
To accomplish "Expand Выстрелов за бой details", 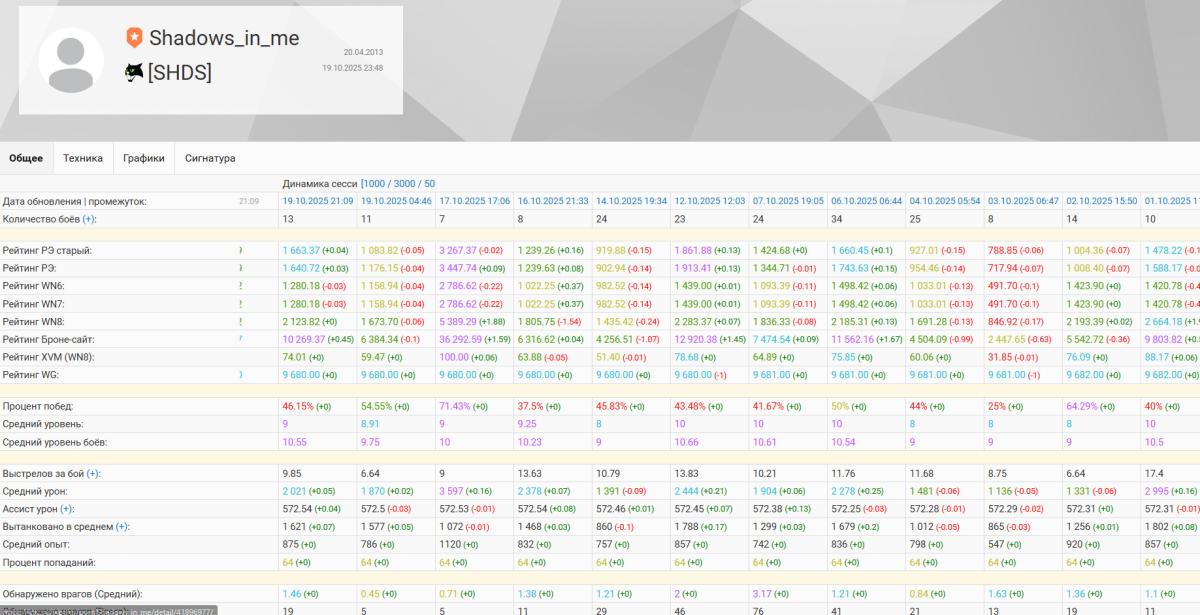I will click(x=93, y=473).
